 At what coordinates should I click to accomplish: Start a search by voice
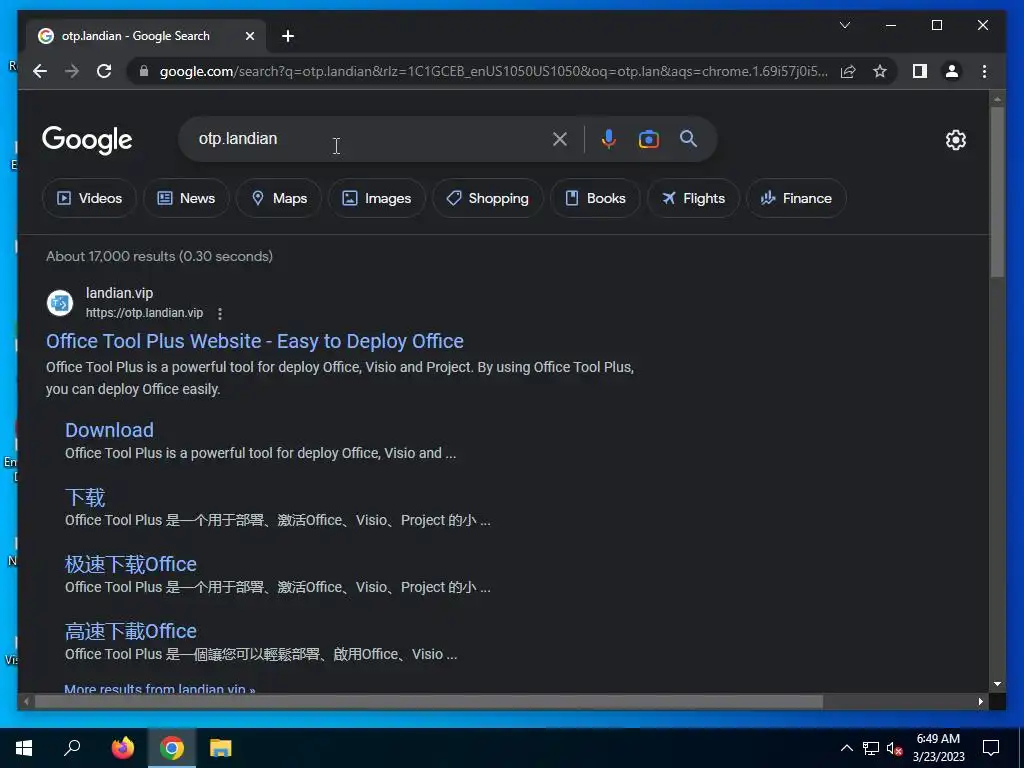tap(609, 139)
